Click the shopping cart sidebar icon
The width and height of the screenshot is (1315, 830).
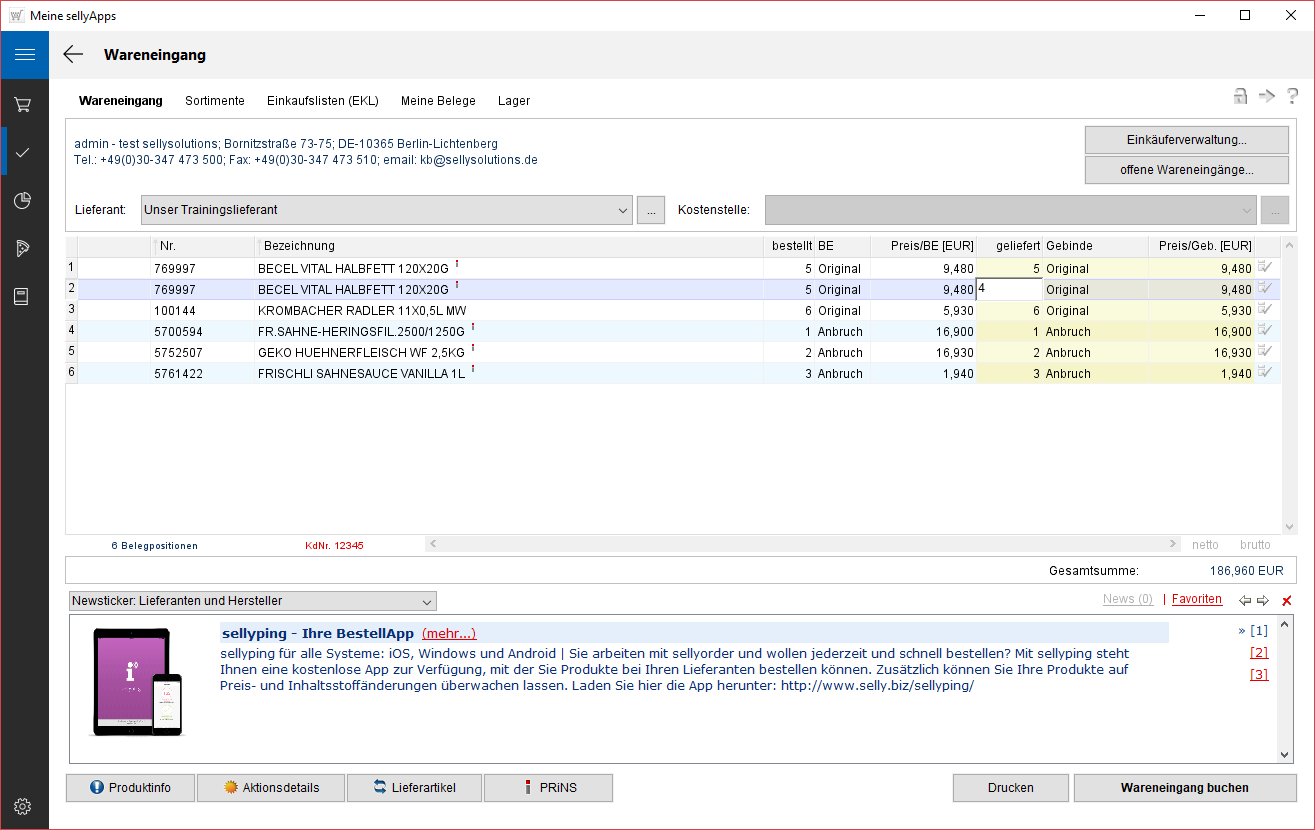tap(24, 105)
